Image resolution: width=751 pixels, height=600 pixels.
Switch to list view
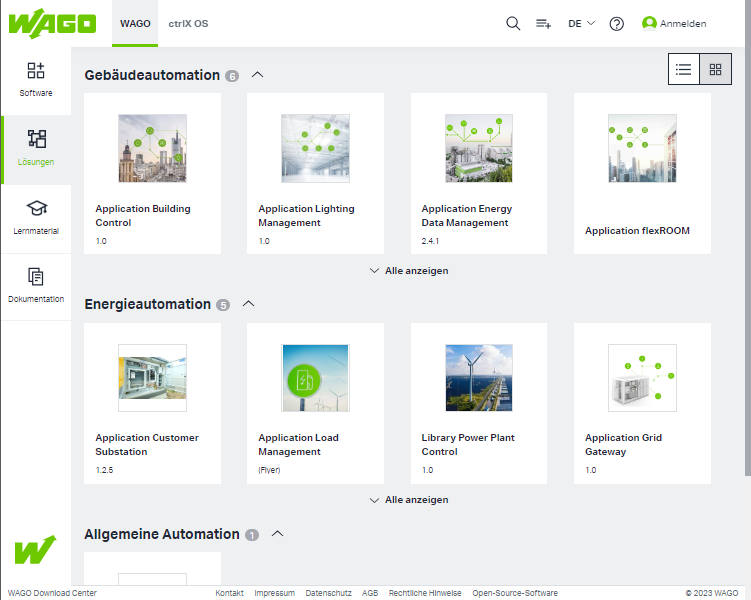click(683, 69)
